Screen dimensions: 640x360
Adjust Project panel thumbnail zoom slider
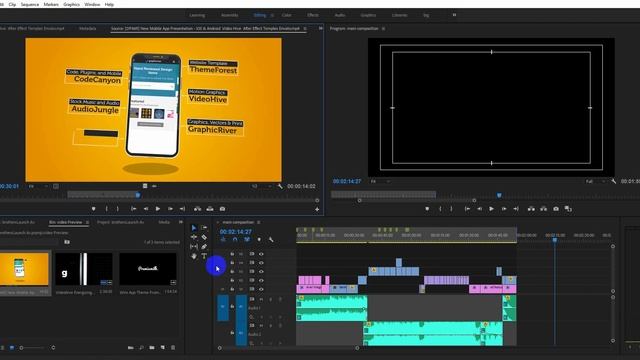pos(21,348)
